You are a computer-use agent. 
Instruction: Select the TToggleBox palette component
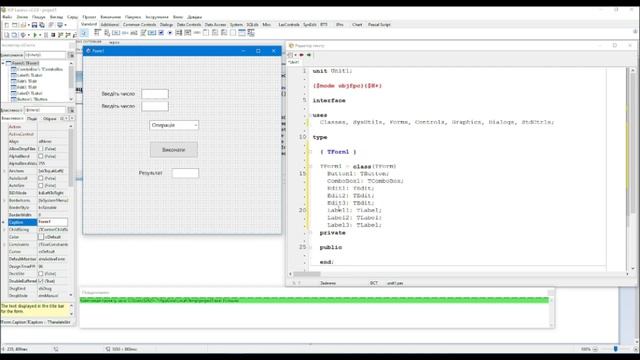pos(152,33)
